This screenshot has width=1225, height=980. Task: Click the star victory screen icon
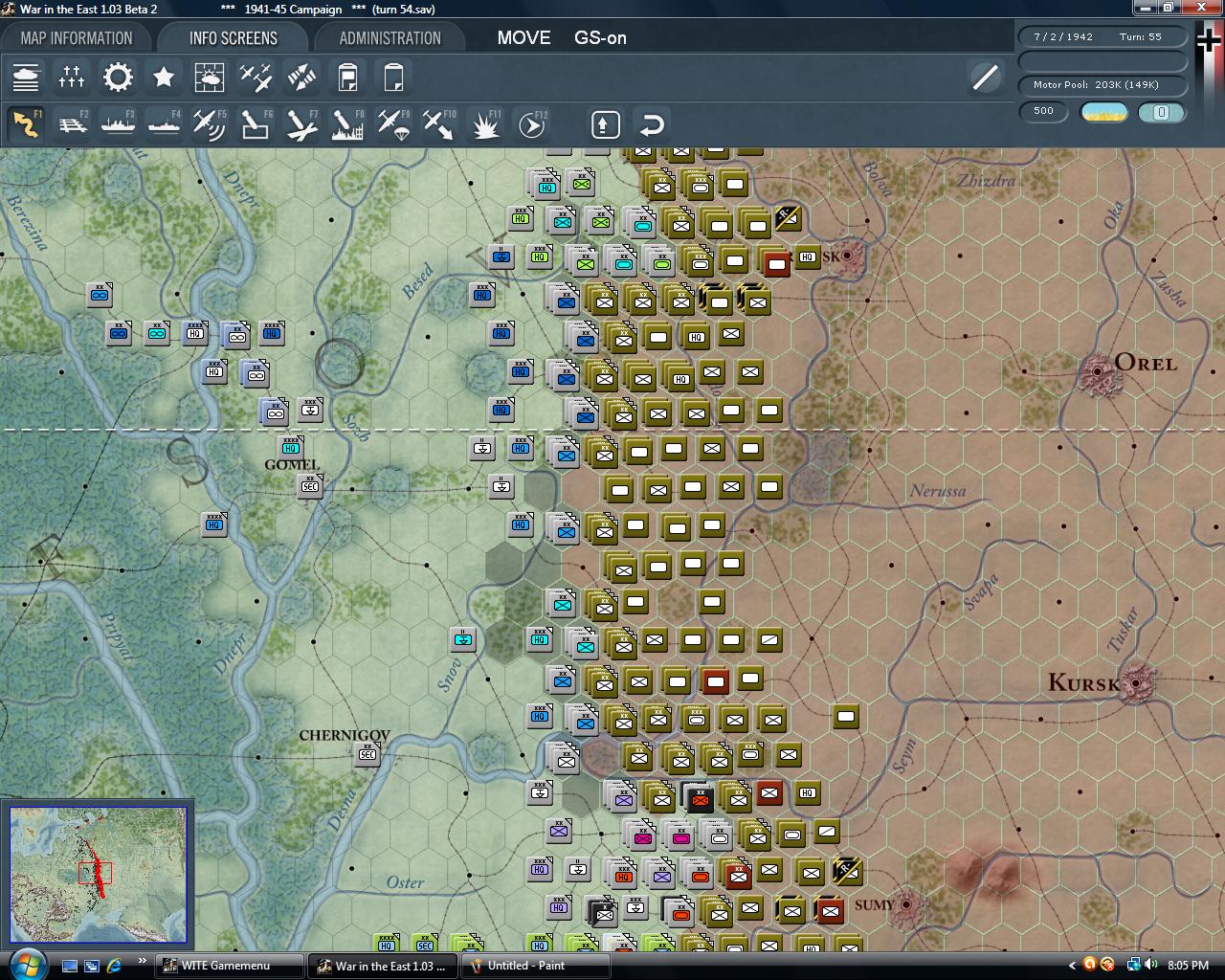(164, 78)
